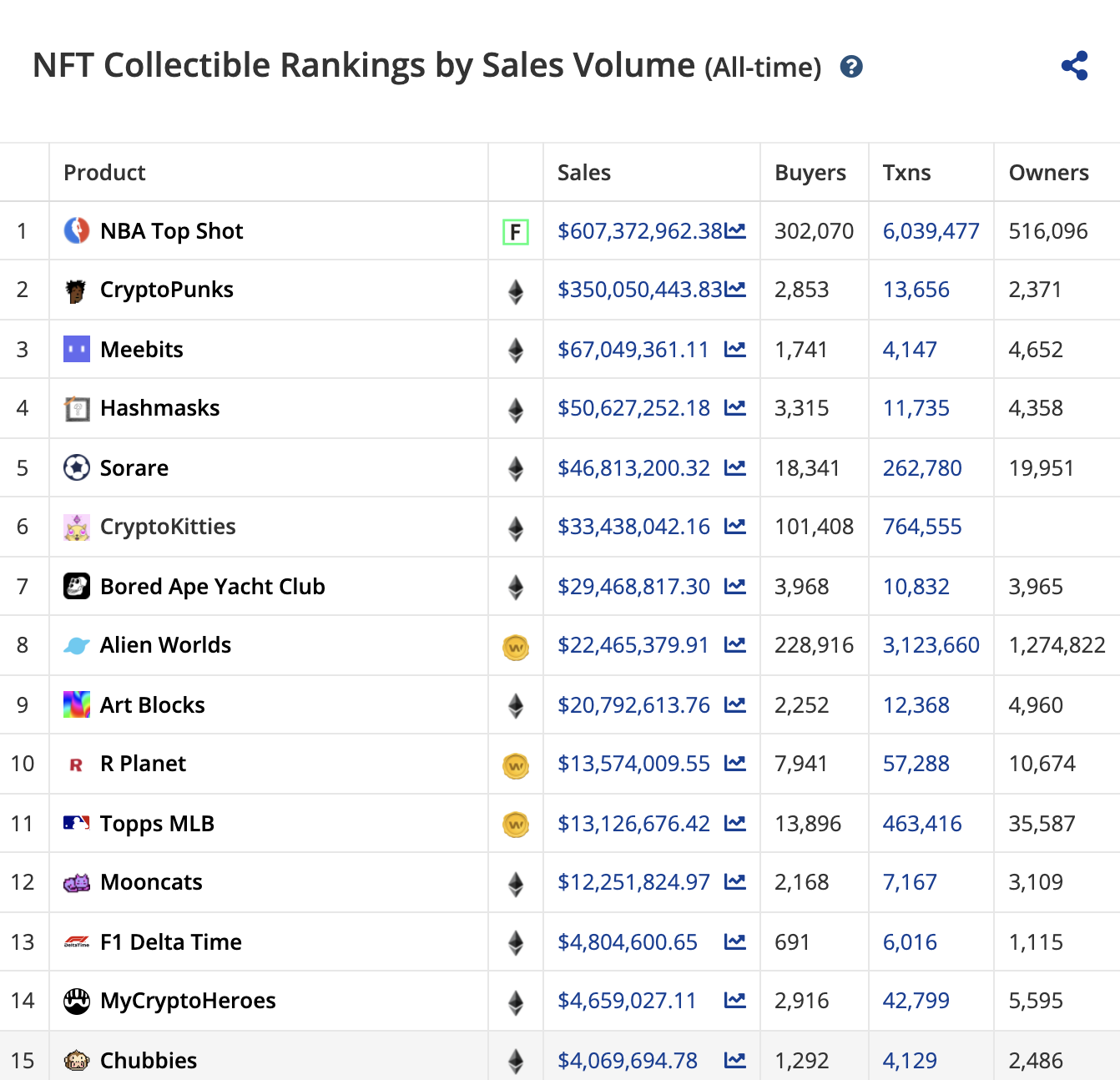Open F1 Delta Time transactions 6,016
The height and width of the screenshot is (1080, 1120).
tap(911, 942)
